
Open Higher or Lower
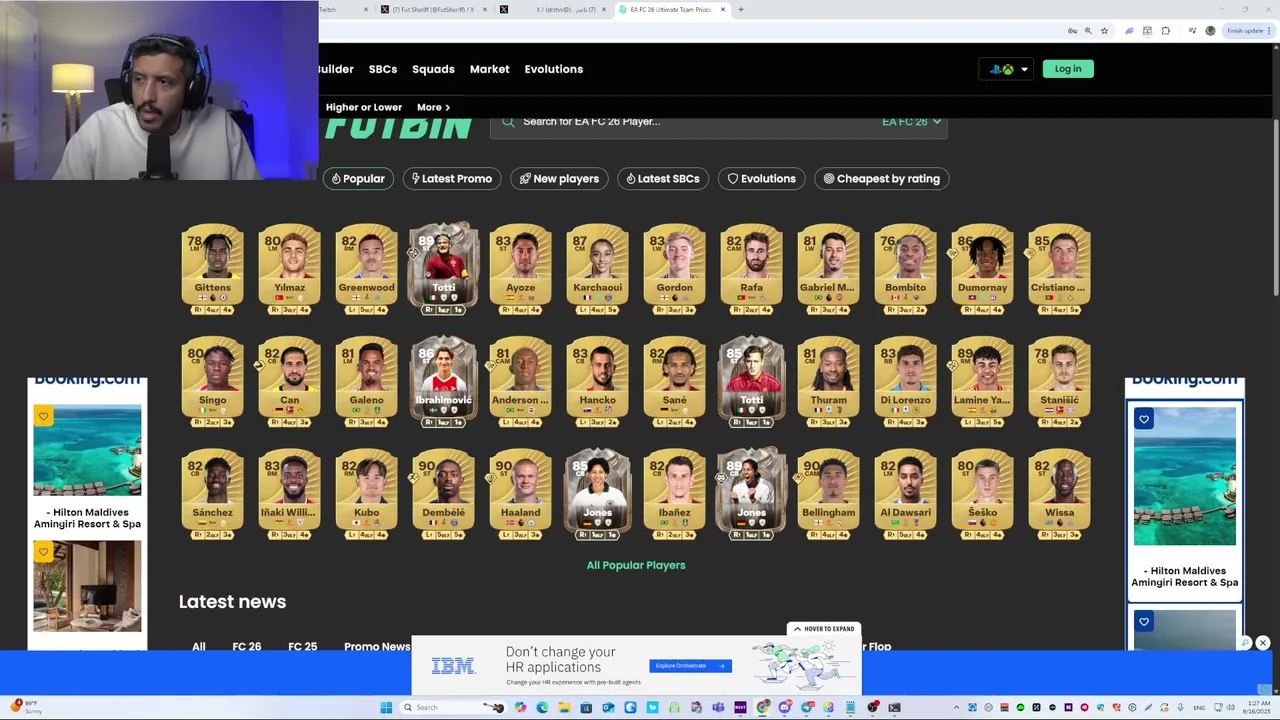tap(363, 107)
